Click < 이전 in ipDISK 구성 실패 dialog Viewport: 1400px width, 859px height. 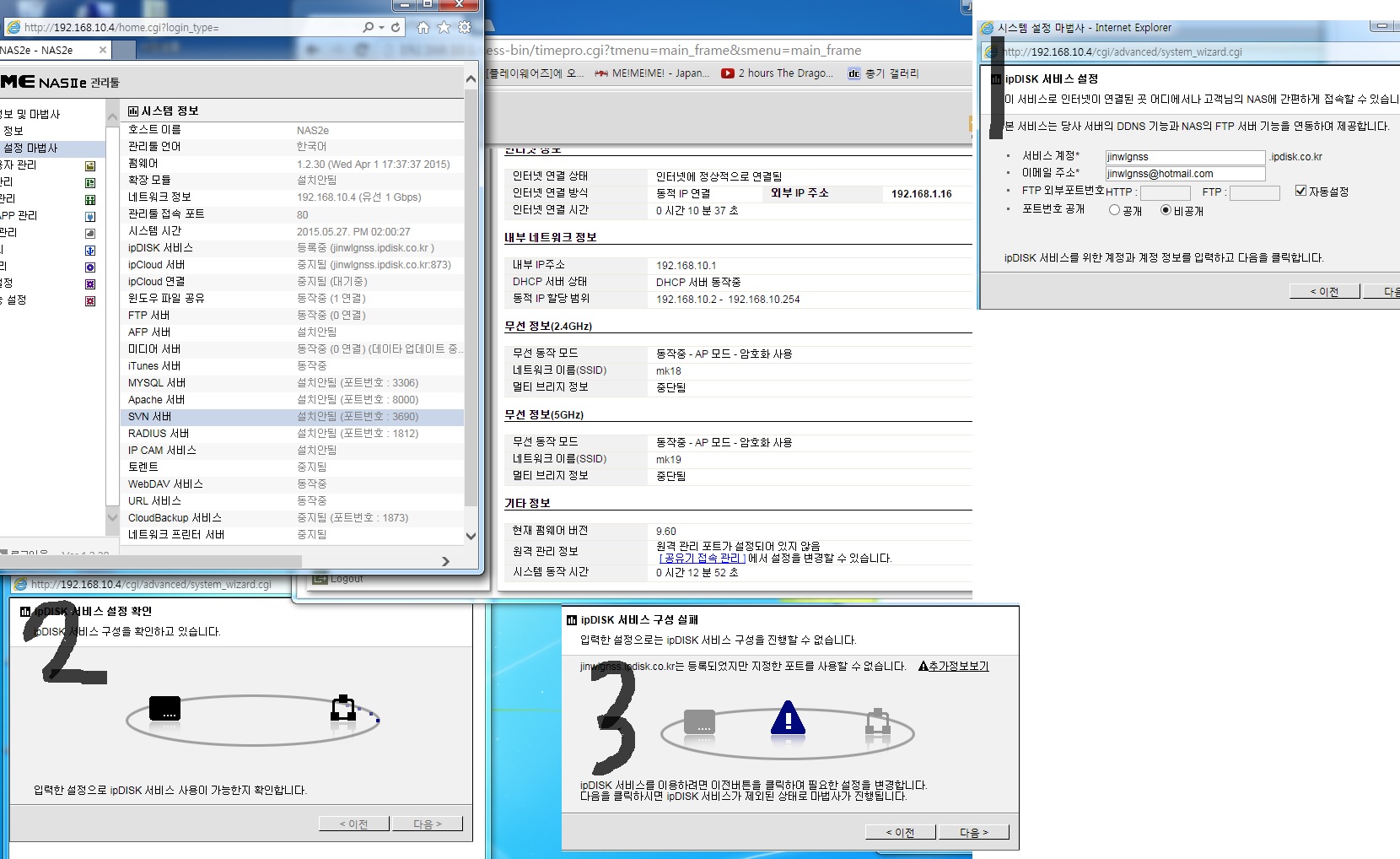tap(900, 833)
